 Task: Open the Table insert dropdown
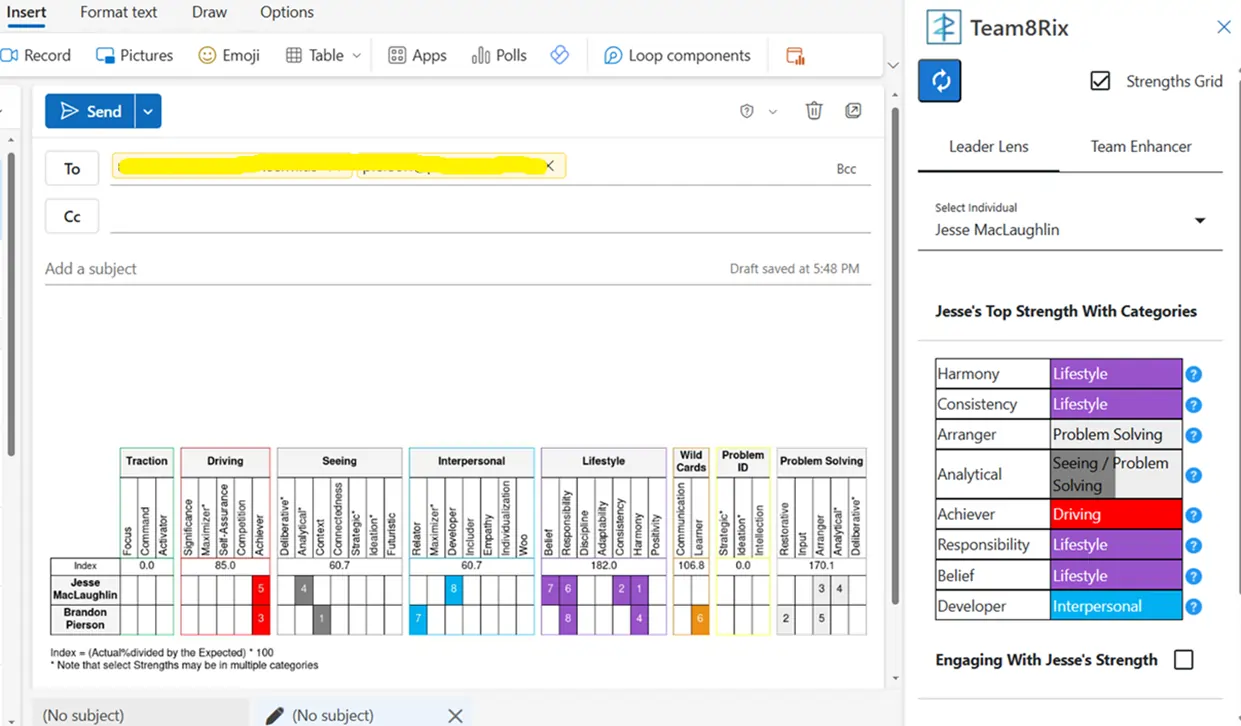(323, 55)
